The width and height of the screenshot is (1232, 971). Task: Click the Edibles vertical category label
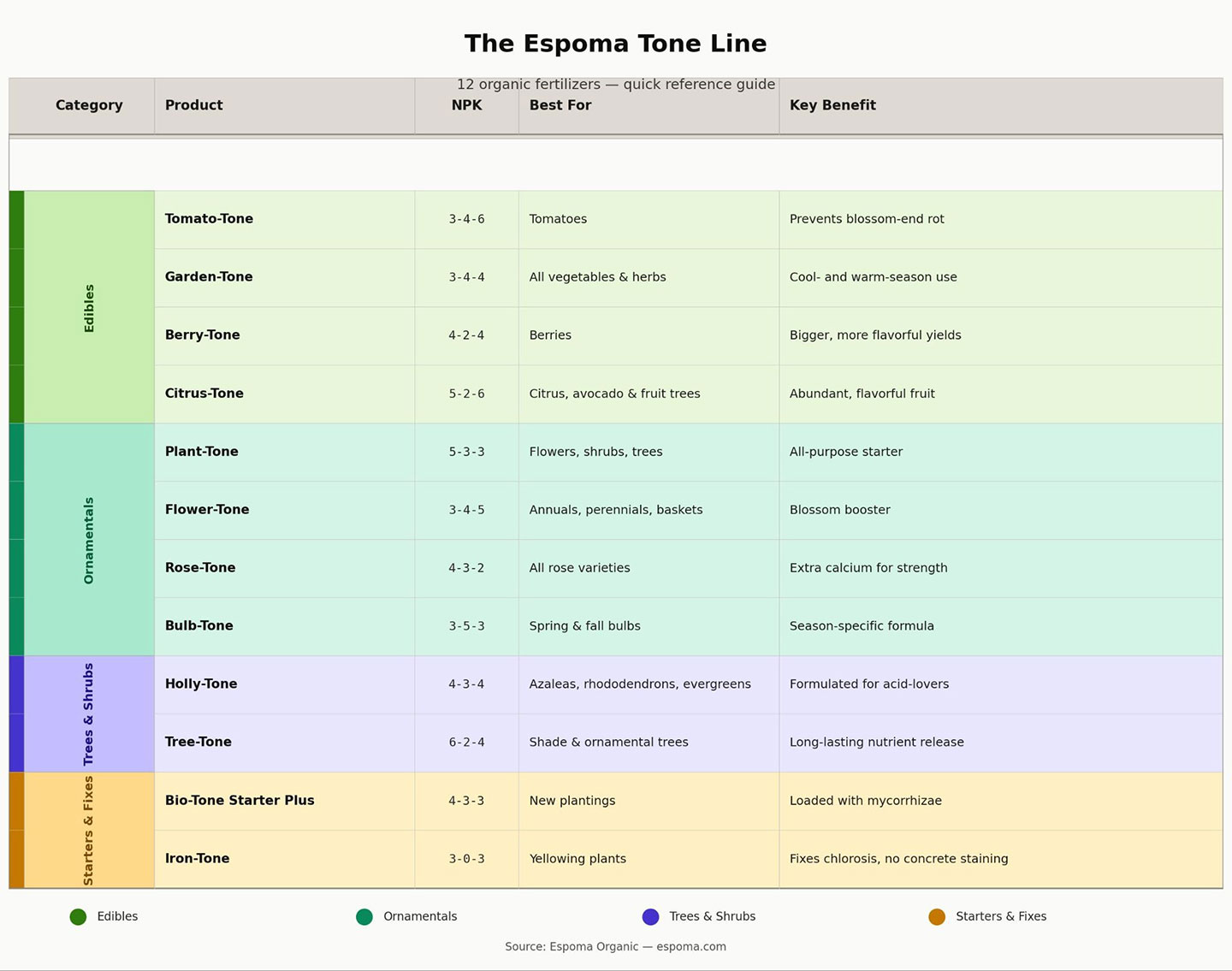(89, 308)
